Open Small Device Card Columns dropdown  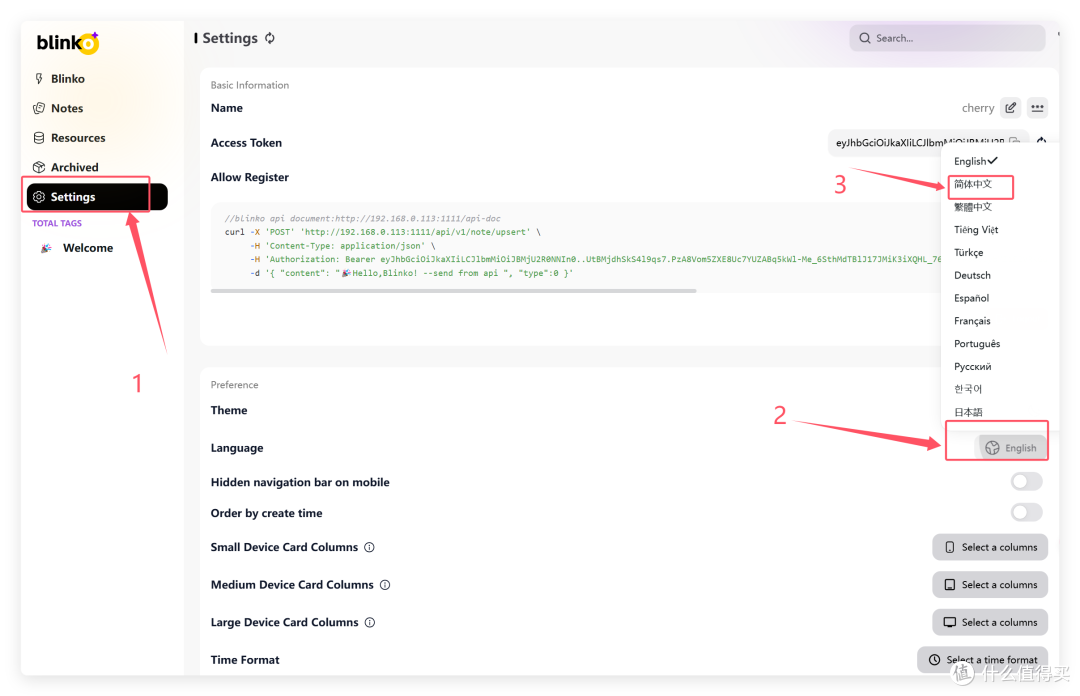pos(990,547)
